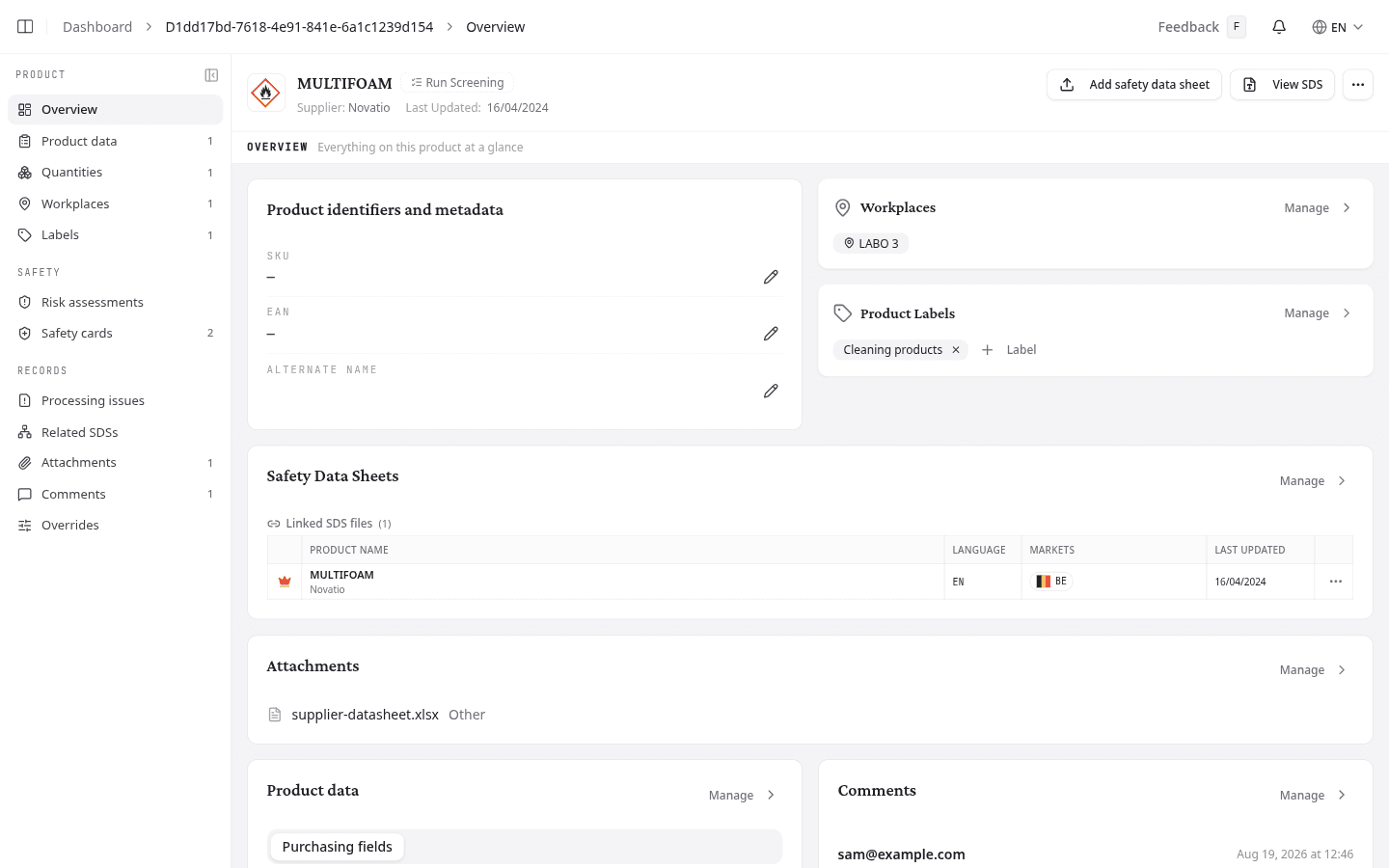Open more options for MULTIFOAM SDS row
1389x868 pixels.
[x=1336, y=582]
